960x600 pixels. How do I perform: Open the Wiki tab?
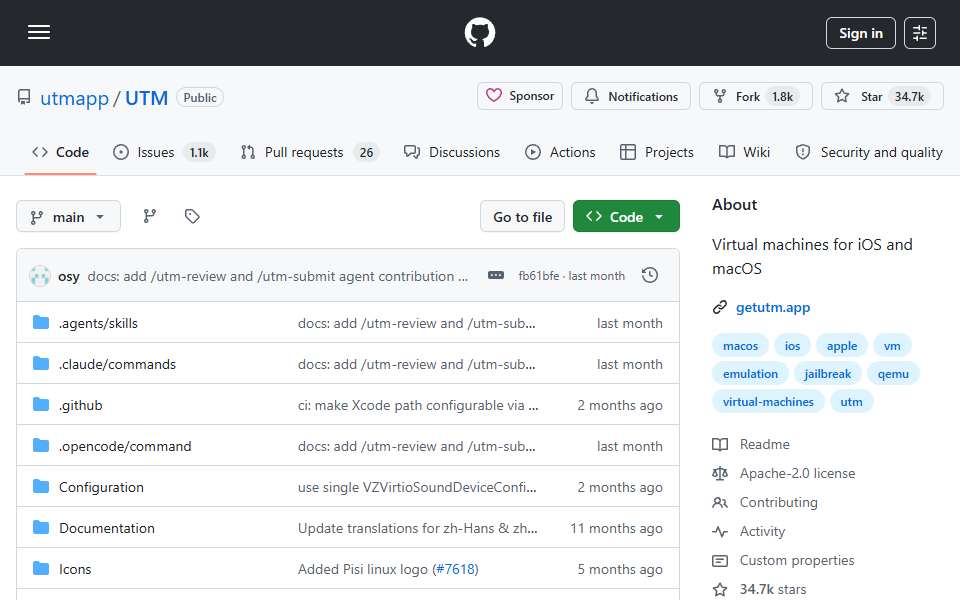click(x=744, y=152)
